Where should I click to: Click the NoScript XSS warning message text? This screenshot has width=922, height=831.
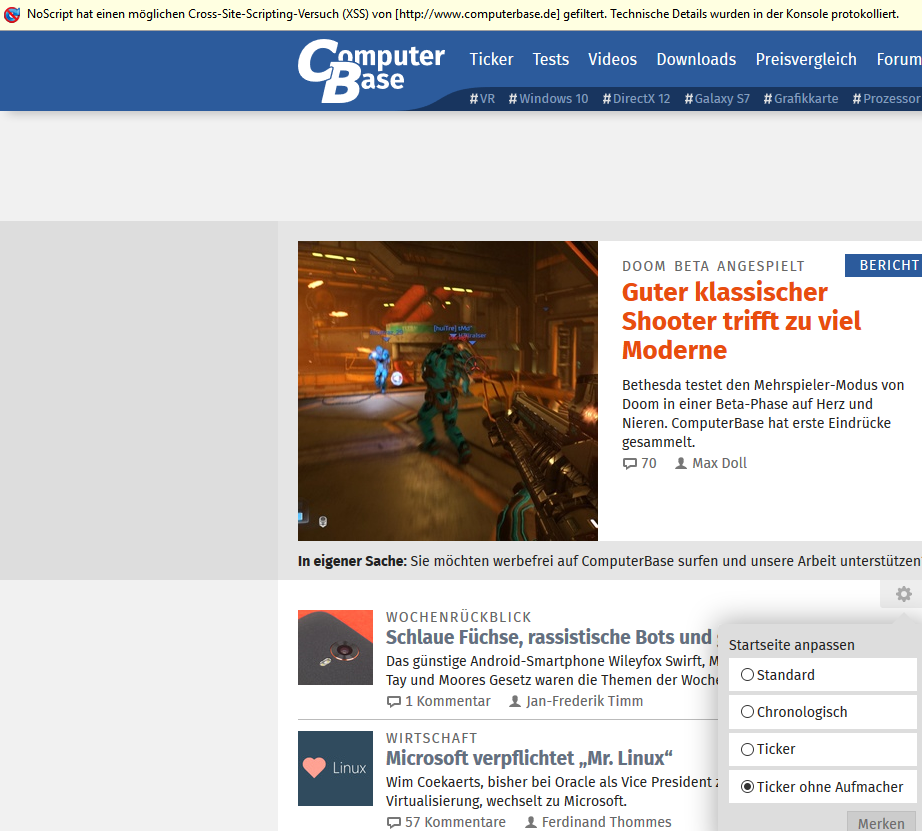(463, 14)
